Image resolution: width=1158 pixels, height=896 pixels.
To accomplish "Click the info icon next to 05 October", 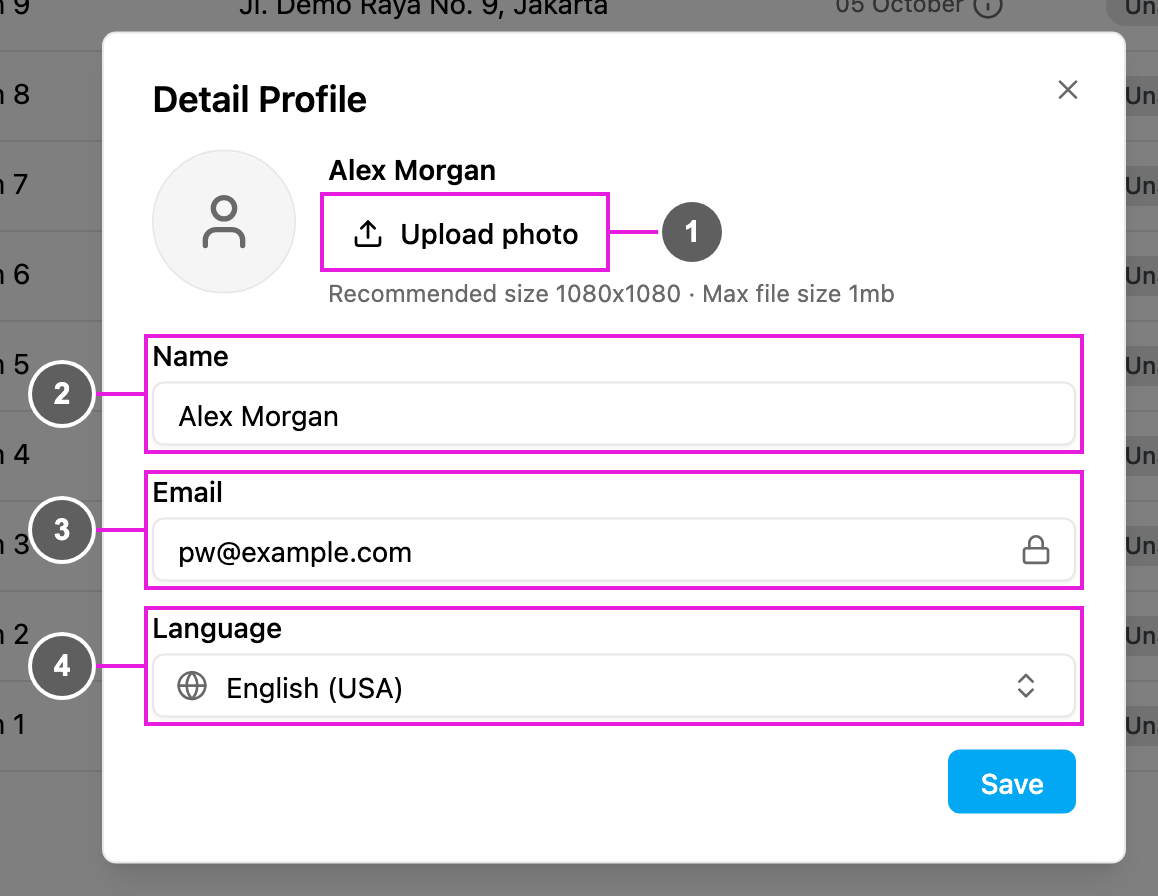I will [x=988, y=7].
